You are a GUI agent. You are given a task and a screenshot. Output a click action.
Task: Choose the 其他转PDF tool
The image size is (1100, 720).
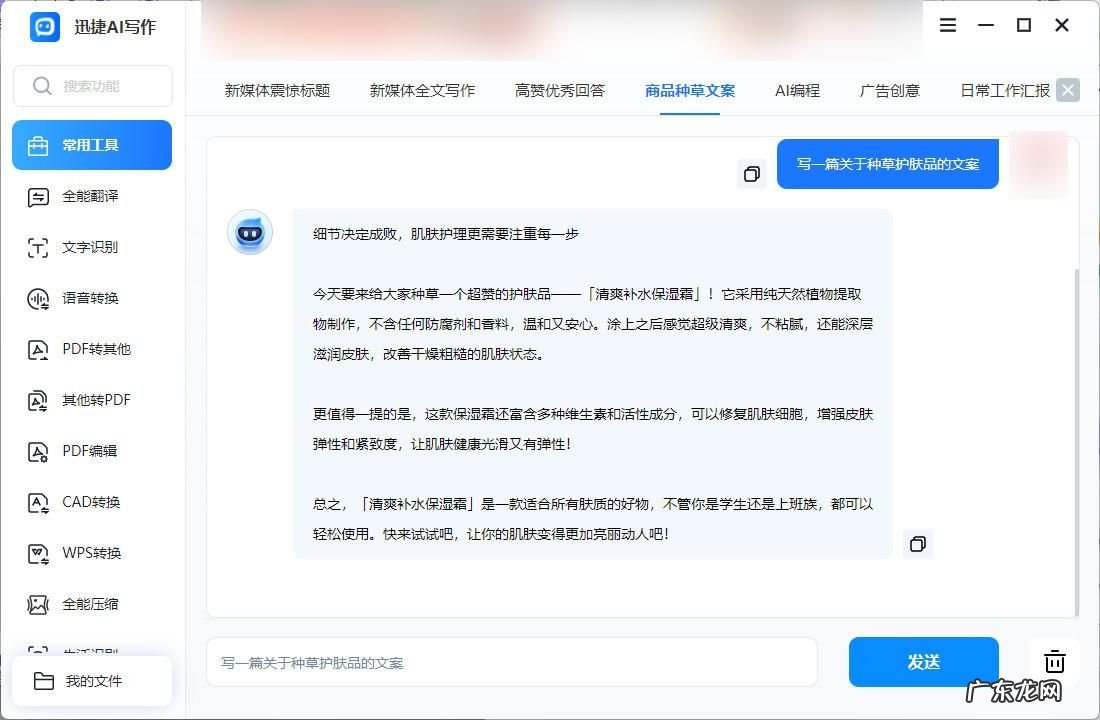(95, 400)
